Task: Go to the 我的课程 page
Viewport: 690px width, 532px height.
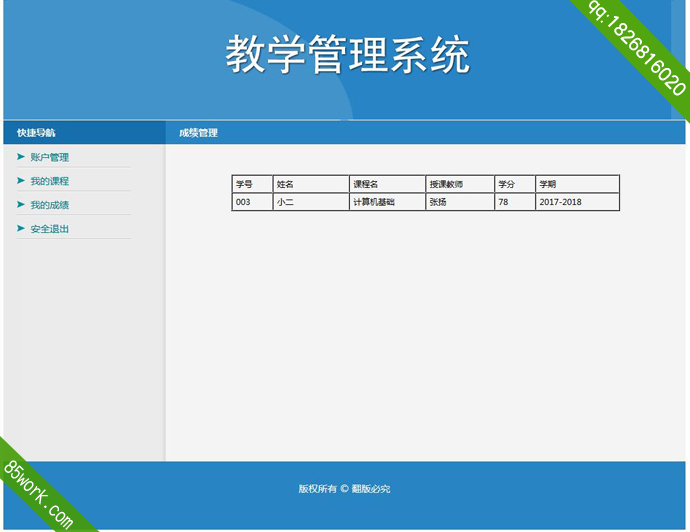Action: [x=49, y=181]
